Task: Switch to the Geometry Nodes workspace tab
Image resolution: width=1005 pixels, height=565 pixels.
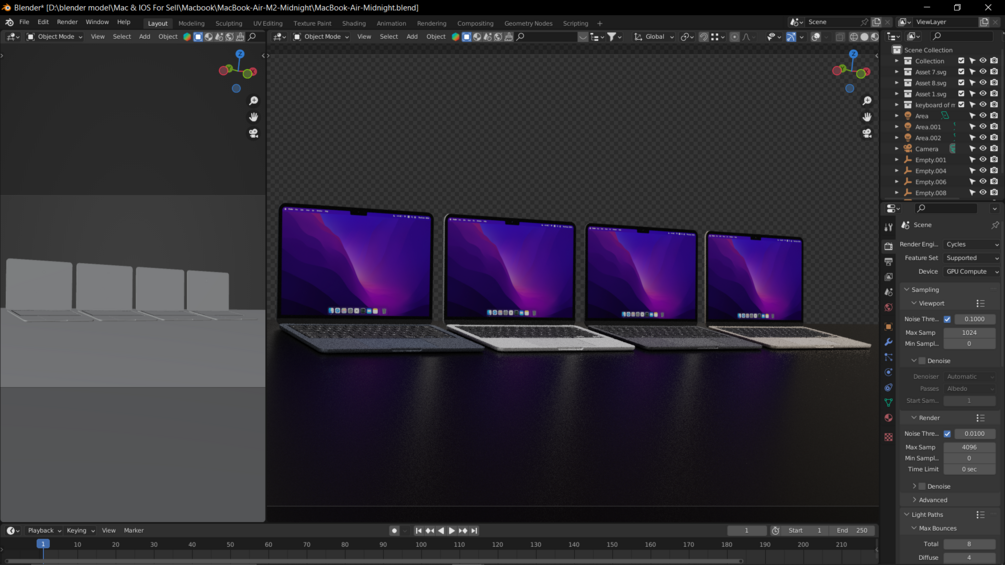Action: click(528, 23)
